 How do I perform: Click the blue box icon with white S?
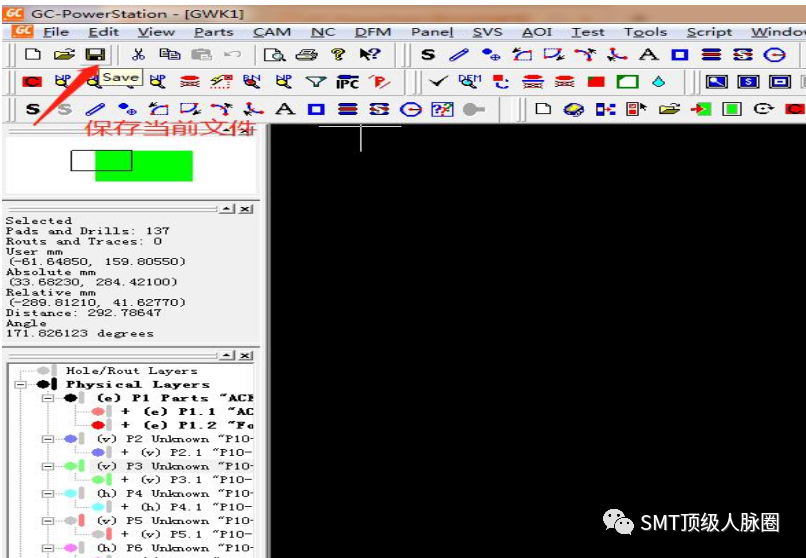click(x=748, y=82)
